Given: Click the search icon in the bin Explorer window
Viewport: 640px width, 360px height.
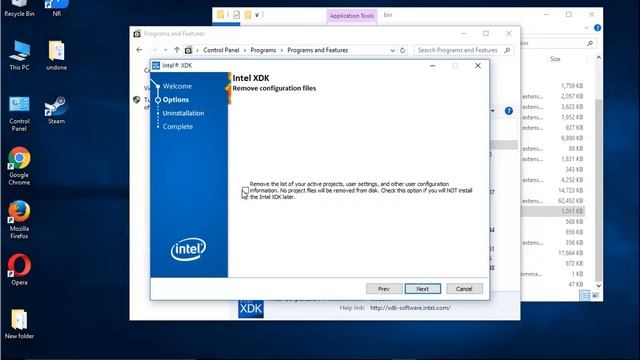Looking at the screenshot, I should [x=590, y=43].
